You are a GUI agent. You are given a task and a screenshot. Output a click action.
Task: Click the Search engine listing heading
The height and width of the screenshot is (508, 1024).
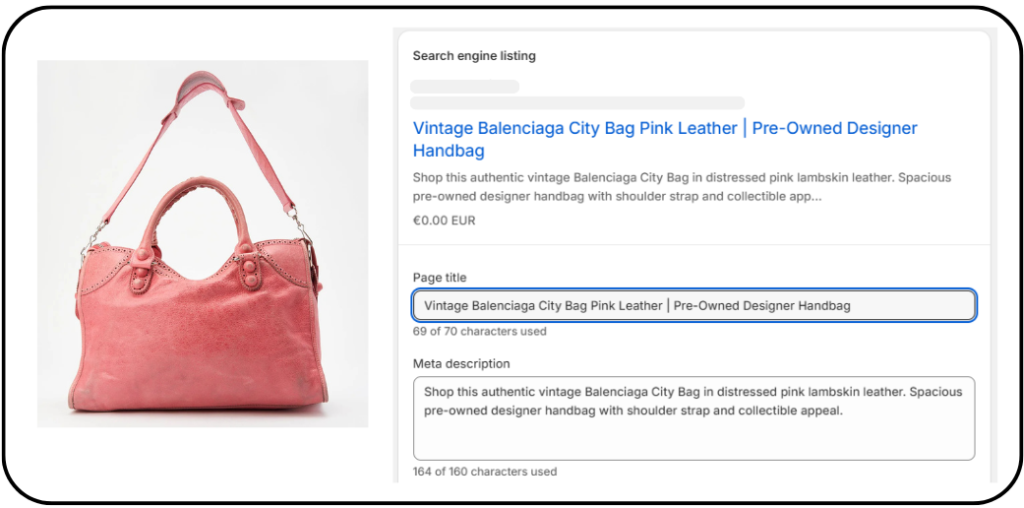coord(474,56)
